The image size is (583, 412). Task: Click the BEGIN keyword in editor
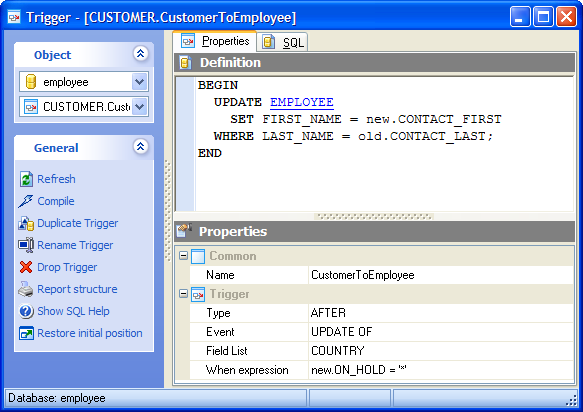pos(218,85)
